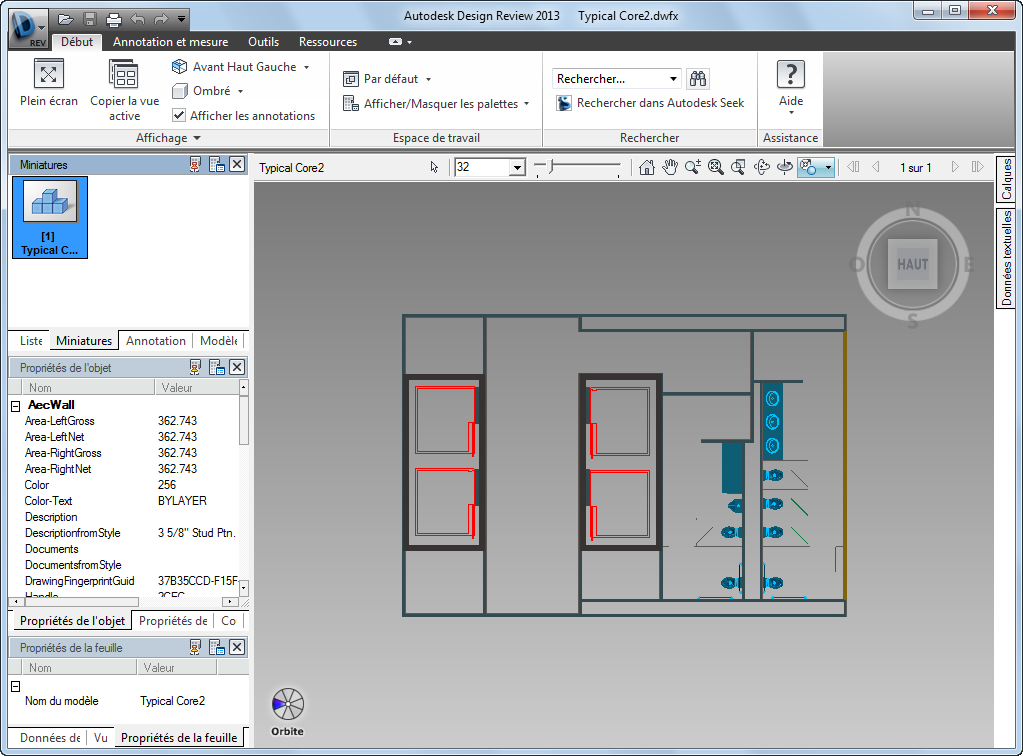Open the quick access toolbar customize arrow
This screenshot has width=1023, height=756.
pyautogui.click(x=181, y=19)
